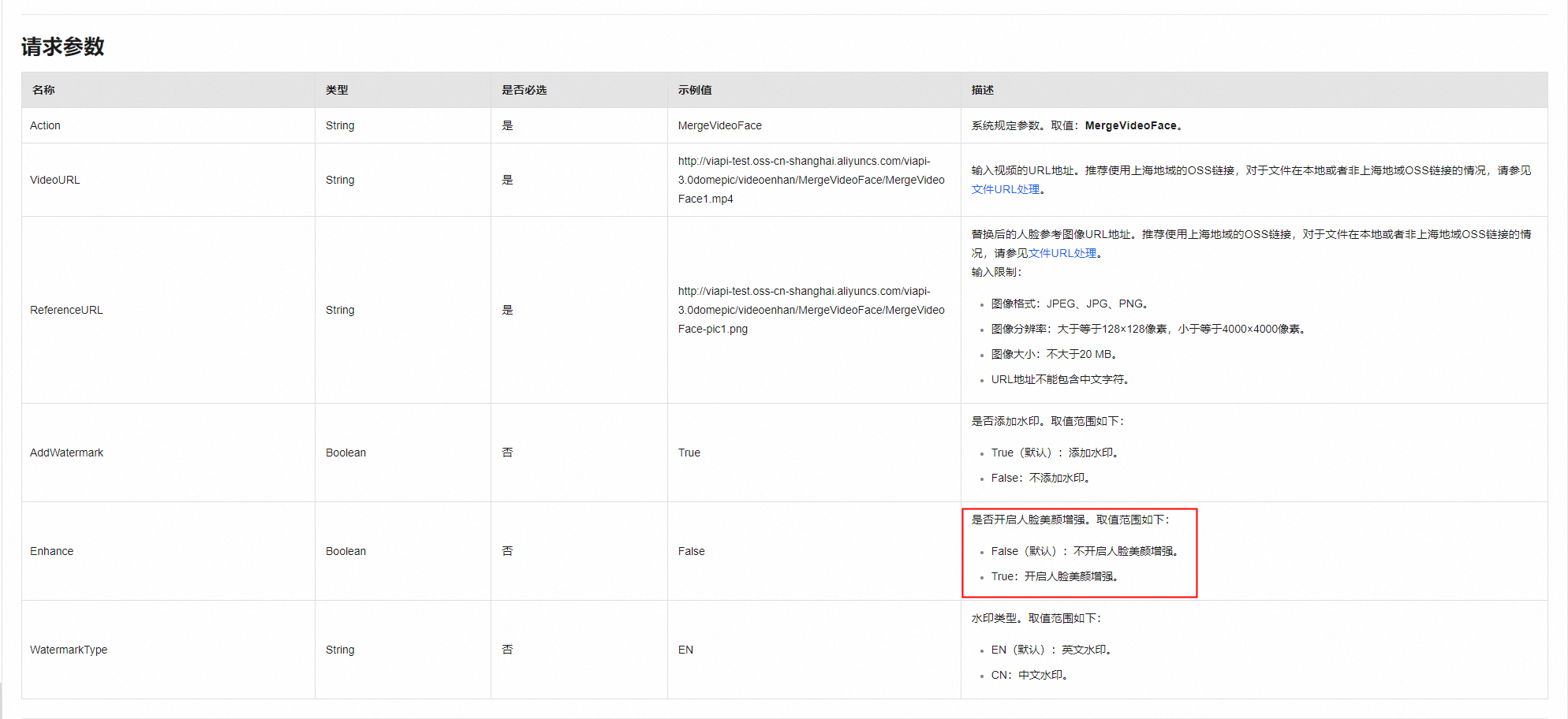The height and width of the screenshot is (719, 1568).
Task: Click the EN example value for WatermarkType
Action: 685,650
